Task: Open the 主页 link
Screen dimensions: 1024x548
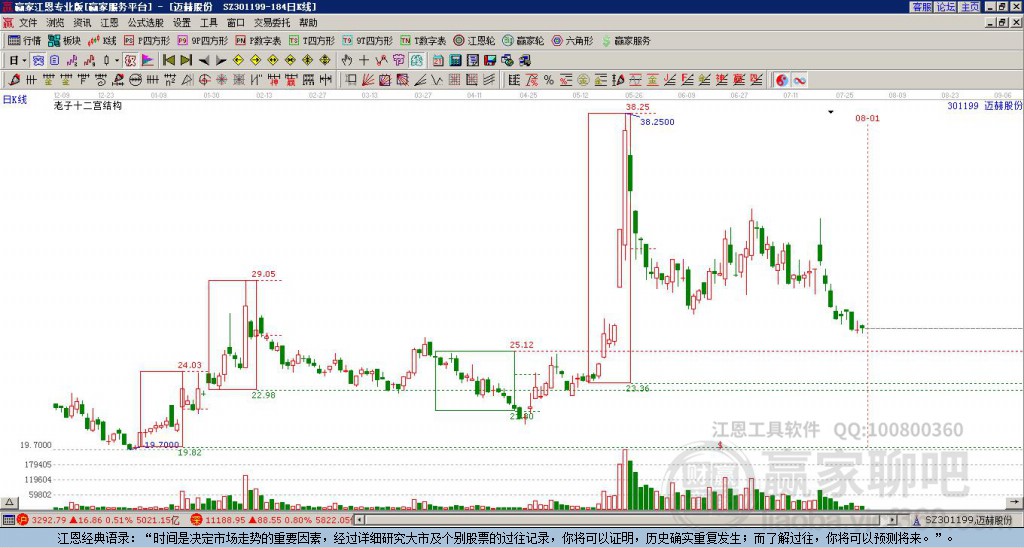Action: pos(970,7)
